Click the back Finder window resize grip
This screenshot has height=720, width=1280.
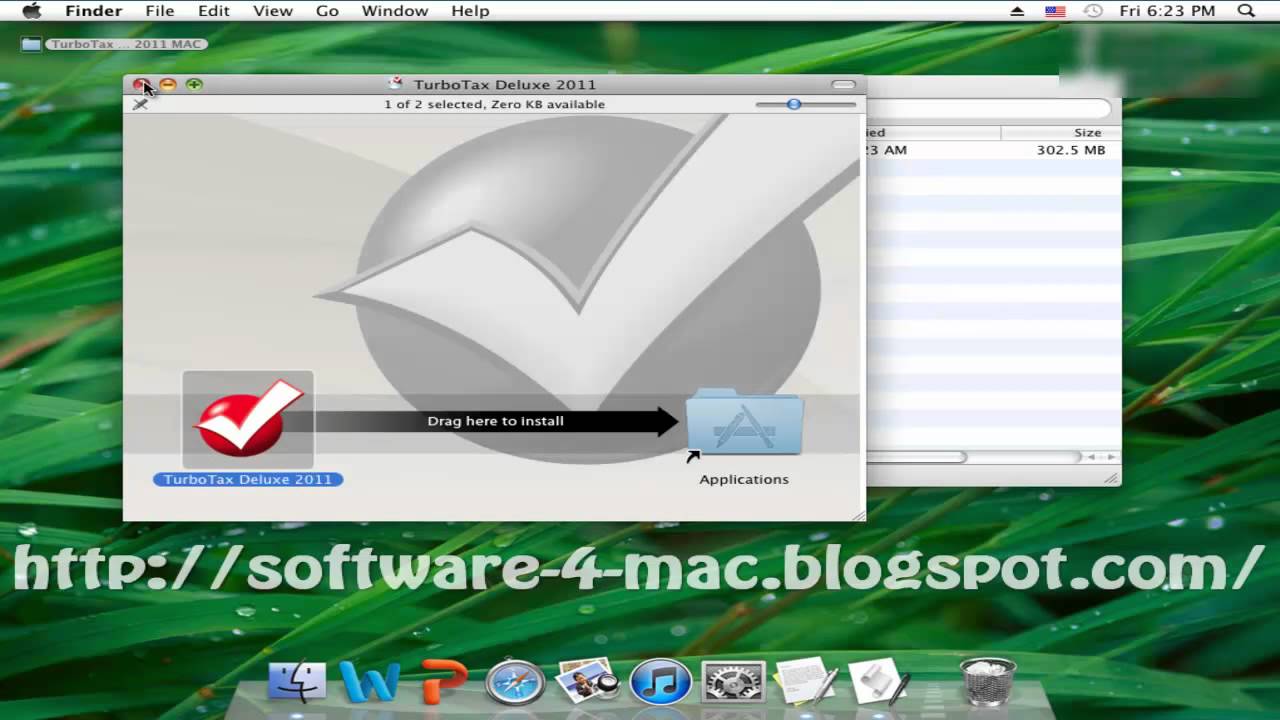pyautogui.click(x=1111, y=479)
